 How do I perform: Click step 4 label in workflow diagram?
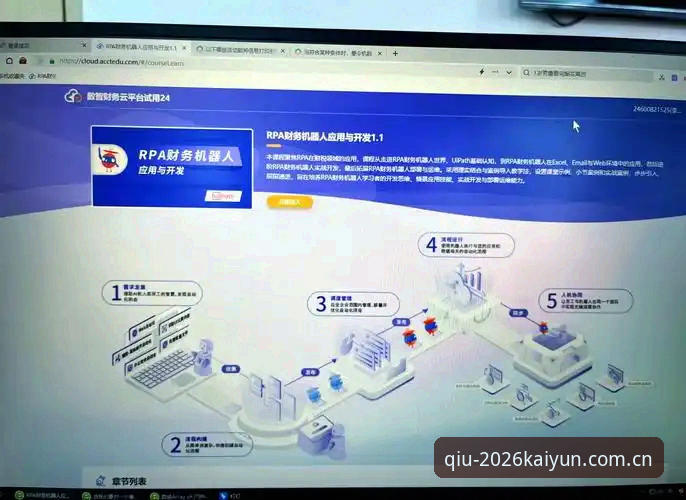(x=466, y=245)
